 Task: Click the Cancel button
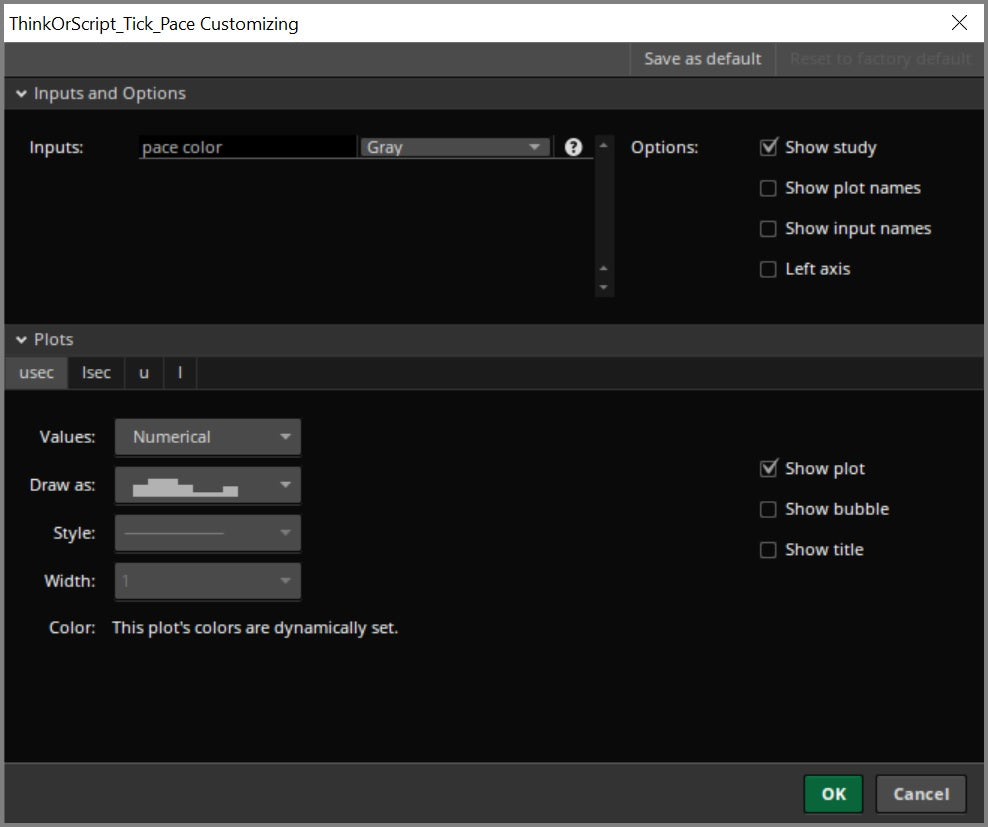(x=921, y=794)
